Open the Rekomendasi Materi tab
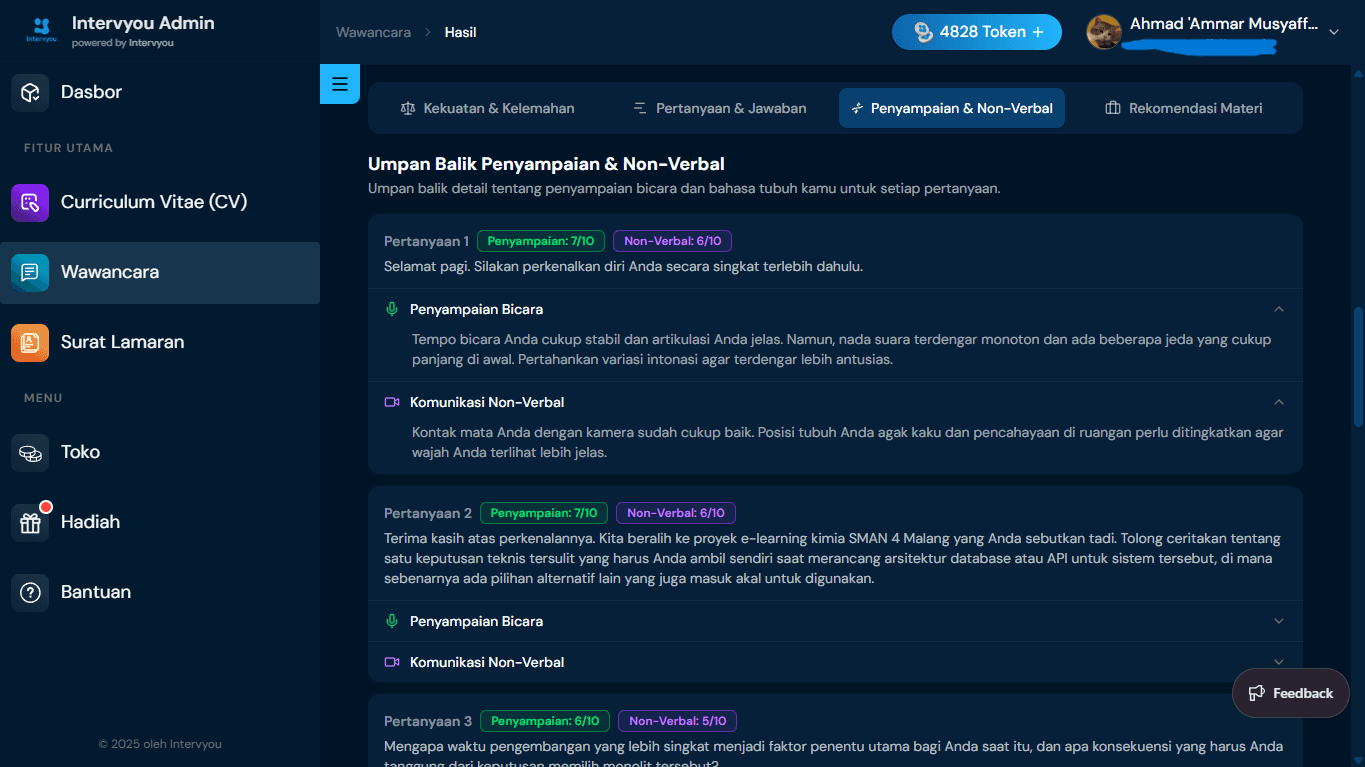This screenshot has width=1365, height=767. point(1184,108)
